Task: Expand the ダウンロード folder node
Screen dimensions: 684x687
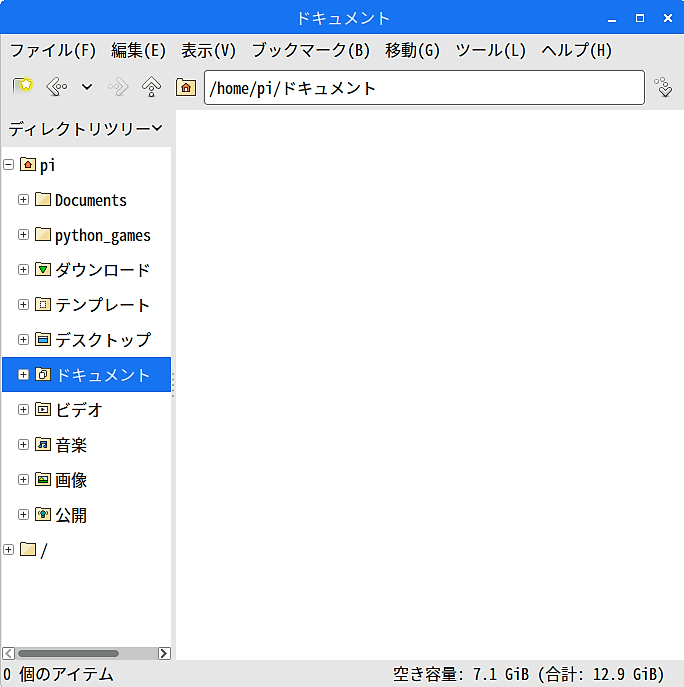Action: [24, 269]
